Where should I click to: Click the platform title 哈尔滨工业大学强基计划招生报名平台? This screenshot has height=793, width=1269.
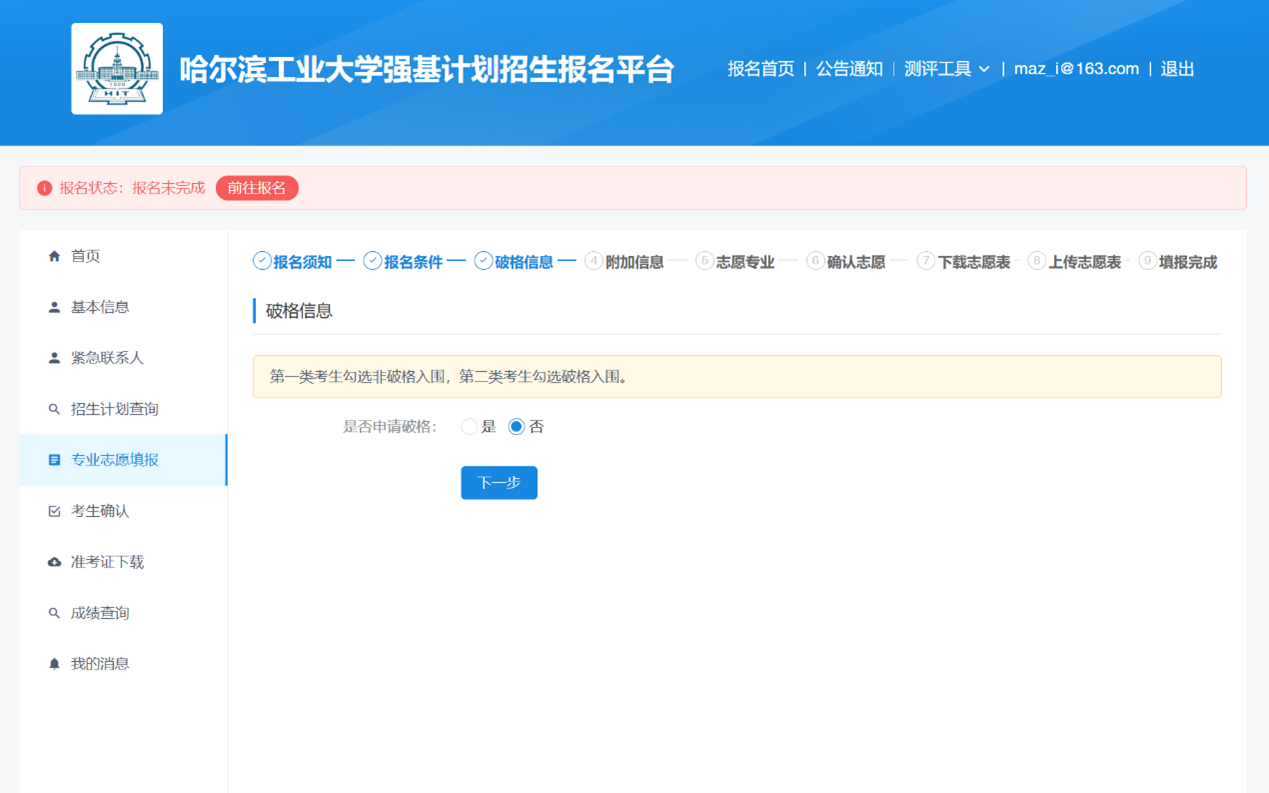(x=427, y=70)
